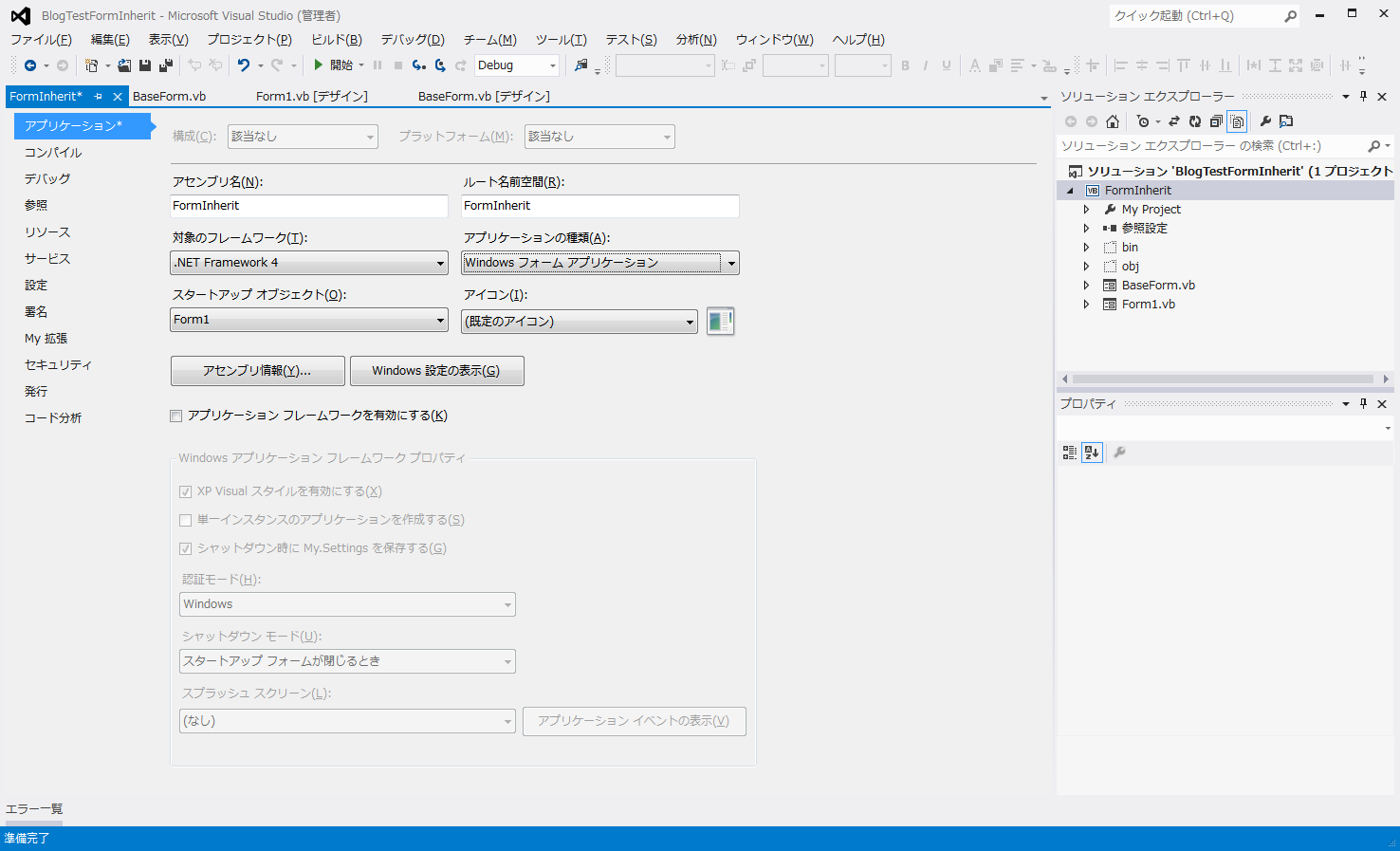This screenshot has height=851, width=1400.
Task: Open the Debug configuration dropdown in toolbar
Action: click(x=517, y=65)
